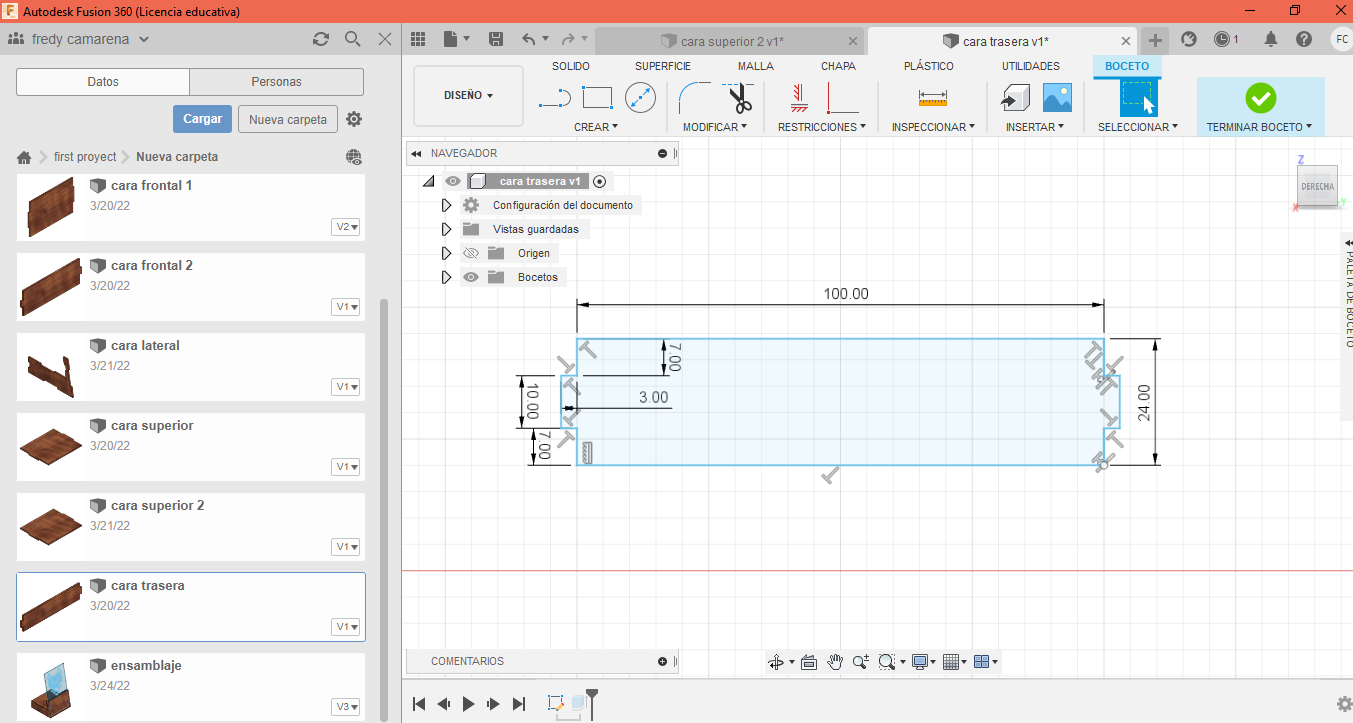Open the CREAR dropdown menu

[x=596, y=127]
